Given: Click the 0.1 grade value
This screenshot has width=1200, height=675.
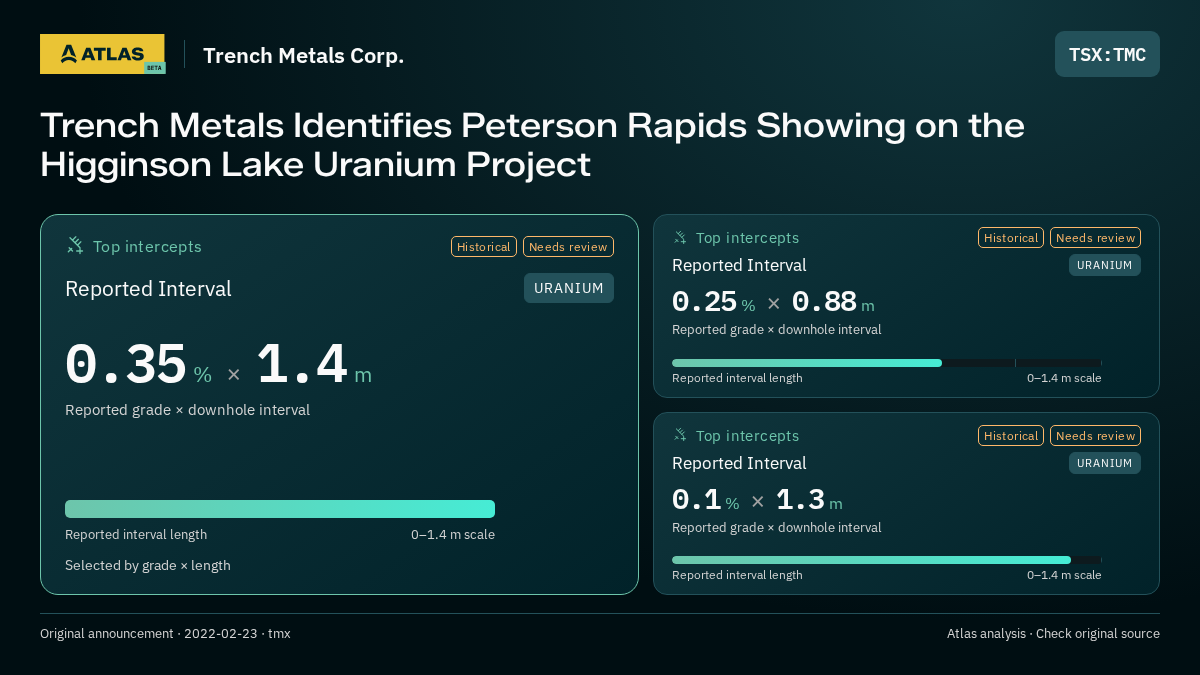Looking at the screenshot, I should pyautogui.click(x=696, y=500).
